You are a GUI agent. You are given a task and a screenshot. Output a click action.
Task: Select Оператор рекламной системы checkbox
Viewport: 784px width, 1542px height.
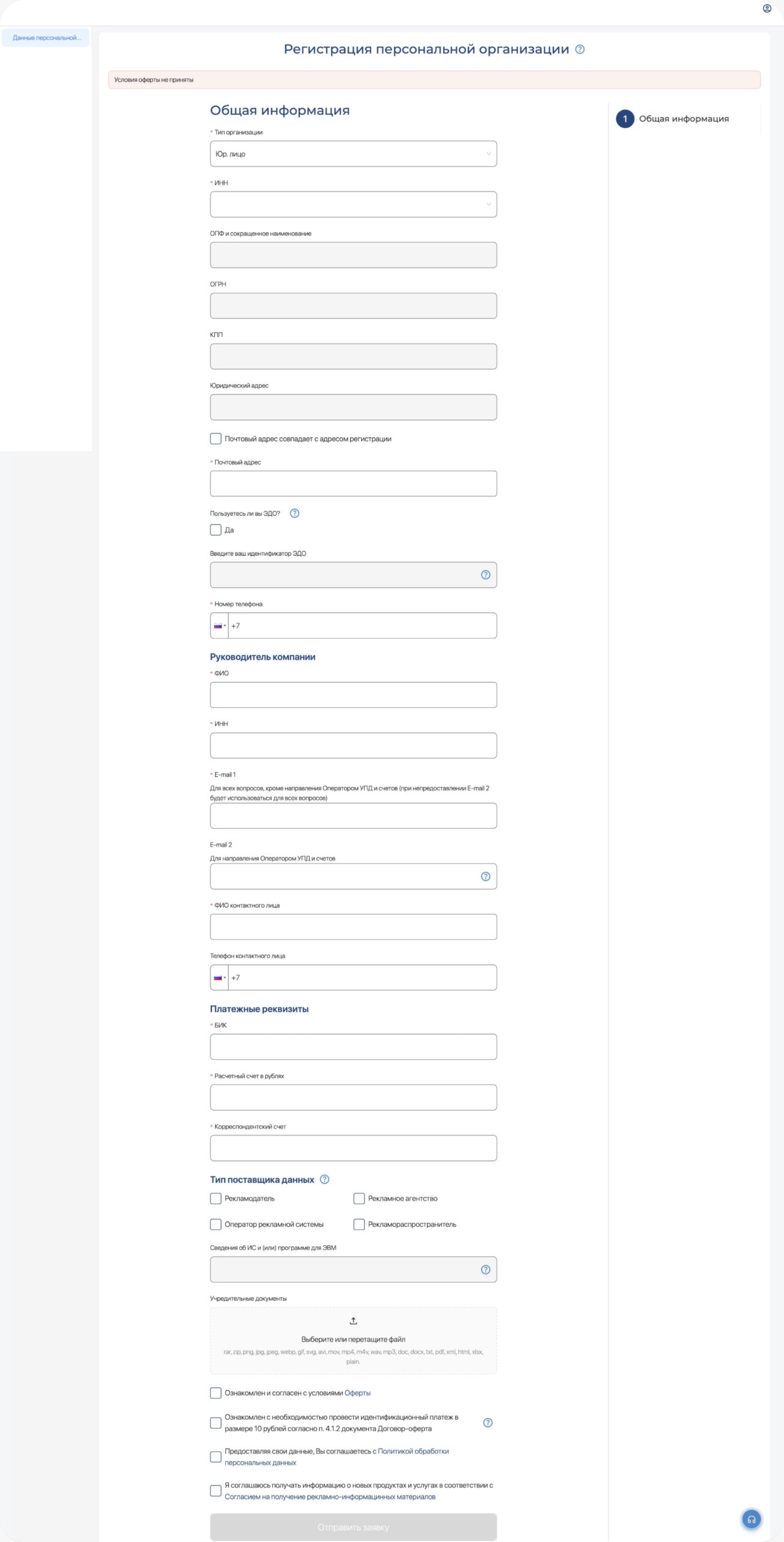[x=216, y=1225]
